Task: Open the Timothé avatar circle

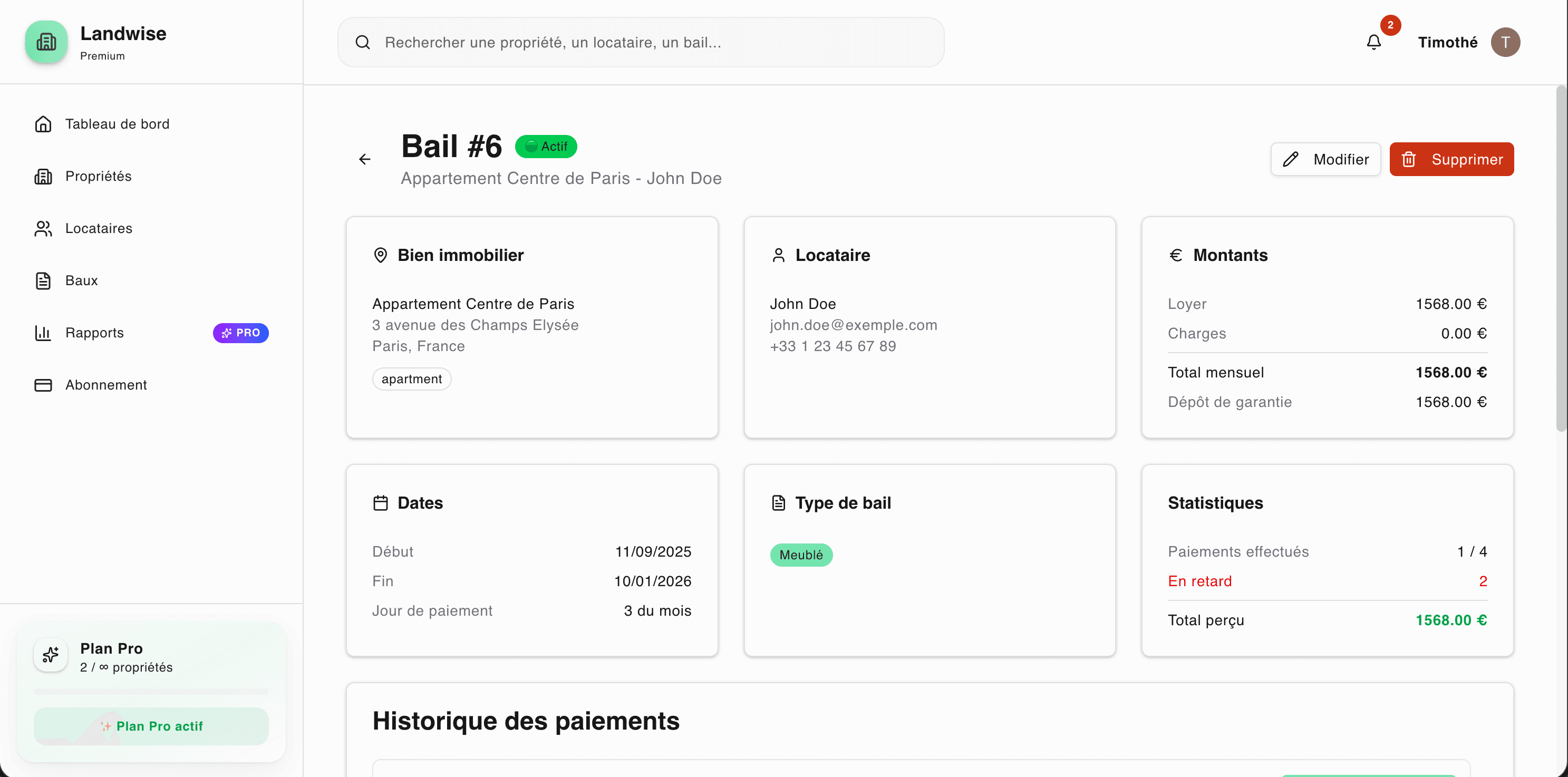Action: (1506, 42)
